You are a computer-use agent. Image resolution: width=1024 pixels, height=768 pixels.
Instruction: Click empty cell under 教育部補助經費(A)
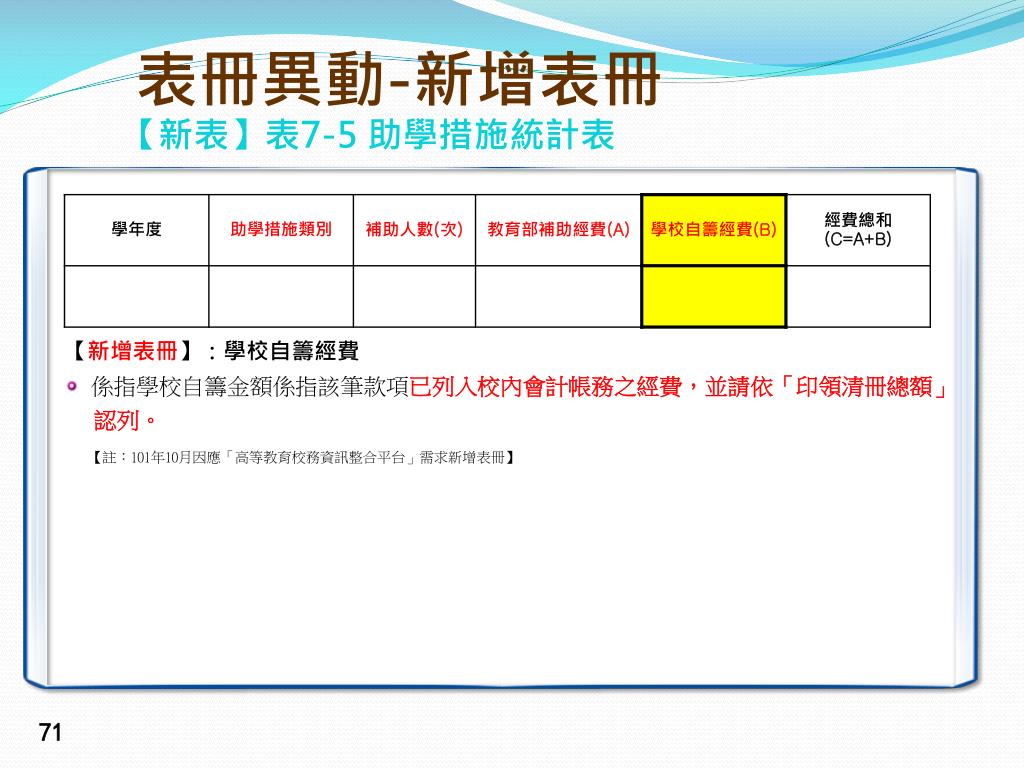click(x=558, y=296)
